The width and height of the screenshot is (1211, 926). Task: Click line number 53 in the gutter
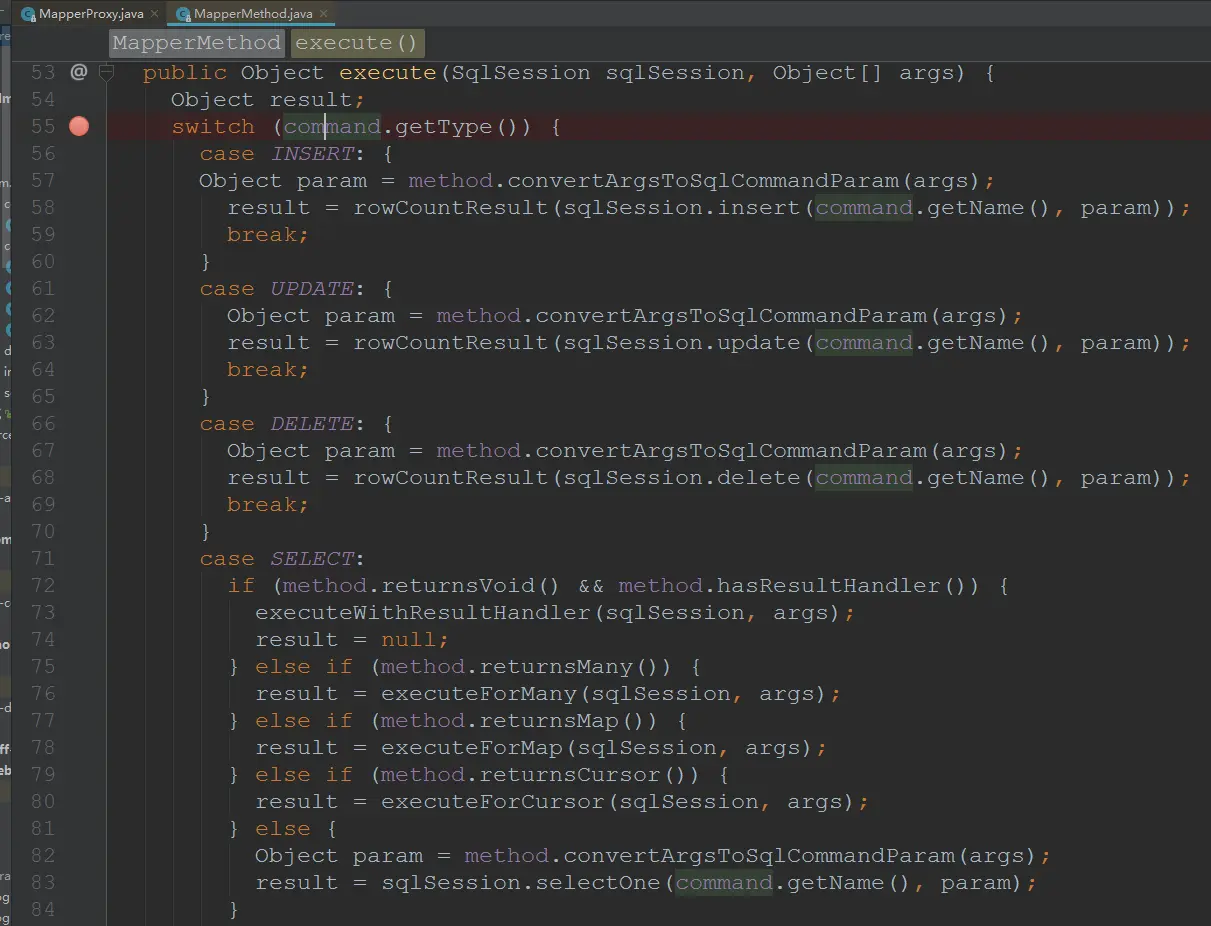[43, 72]
